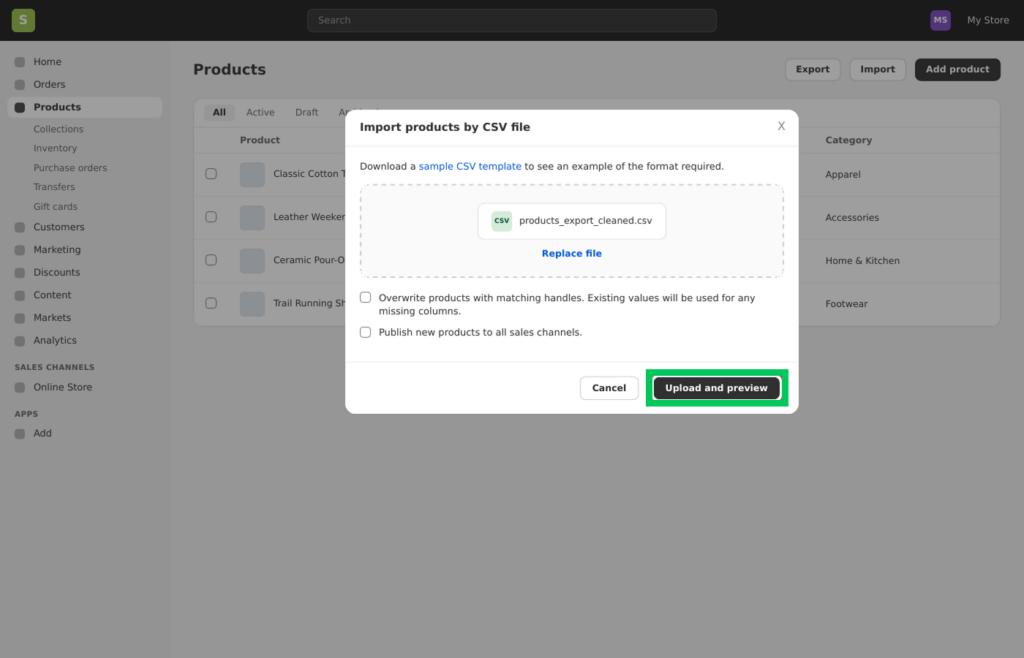Click the Analytics sidebar icon
1024x658 pixels.
pos(20,341)
